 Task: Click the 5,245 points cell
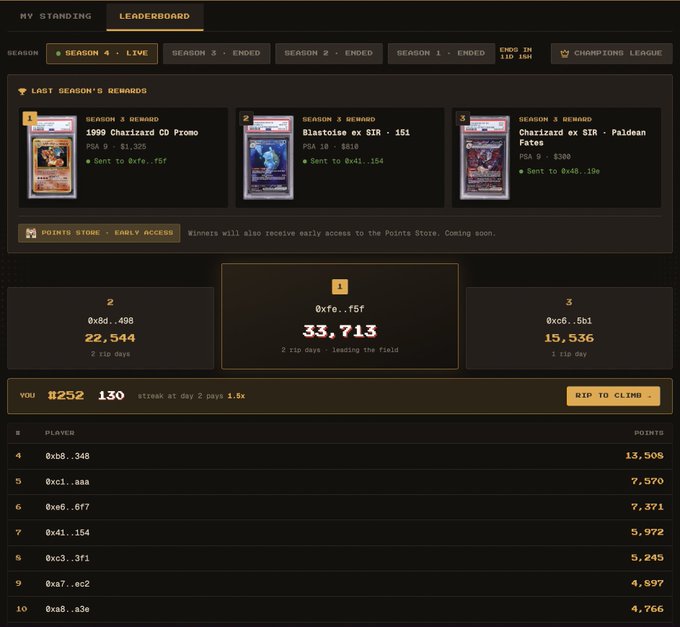(x=647, y=558)
